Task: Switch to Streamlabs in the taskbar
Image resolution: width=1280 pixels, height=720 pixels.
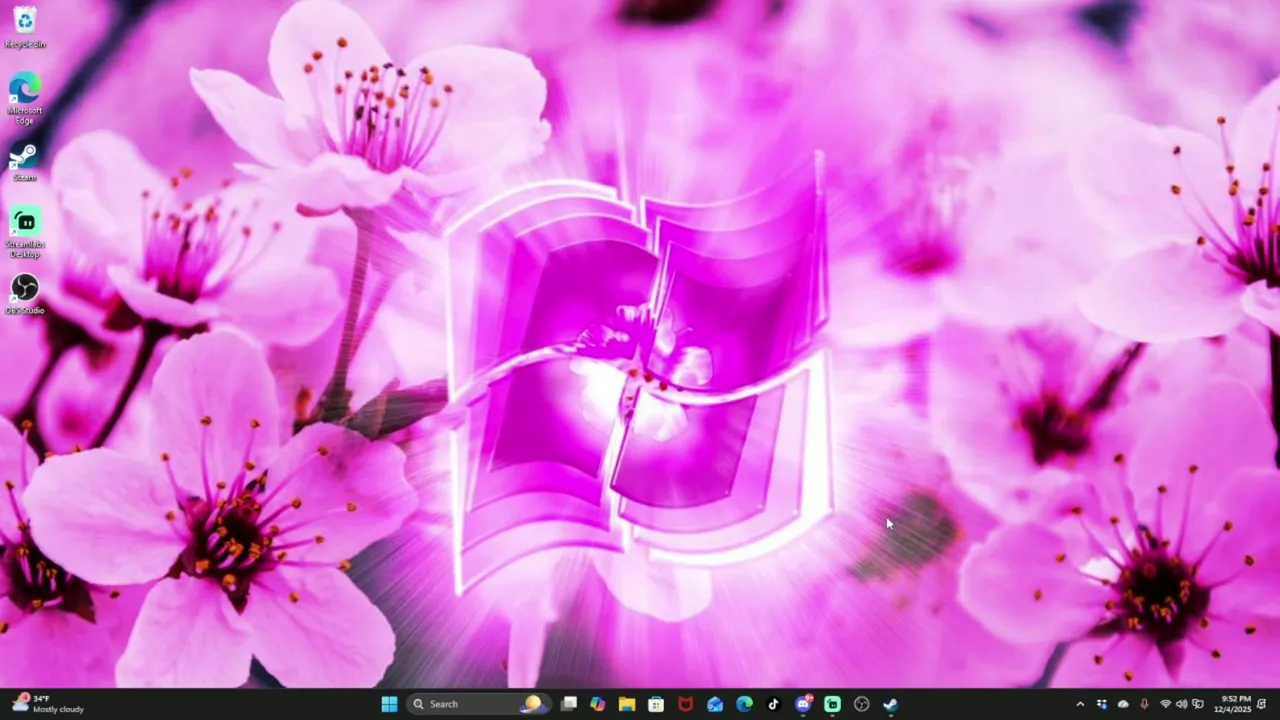Action: coord(832,704)
